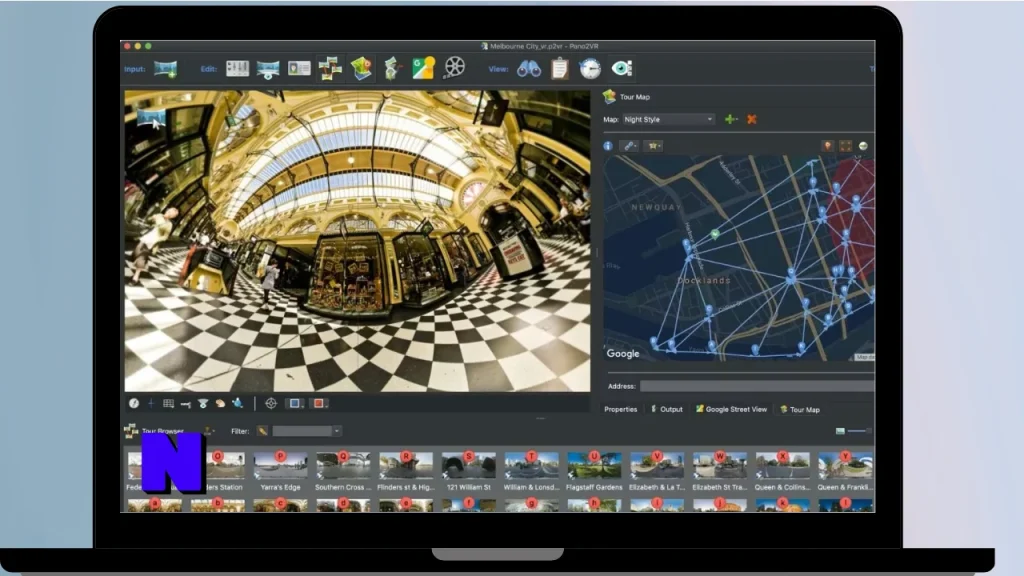The image size is (1024, 576).
Task: Open the binoculars Overview icon
Action: coord(529,69)
